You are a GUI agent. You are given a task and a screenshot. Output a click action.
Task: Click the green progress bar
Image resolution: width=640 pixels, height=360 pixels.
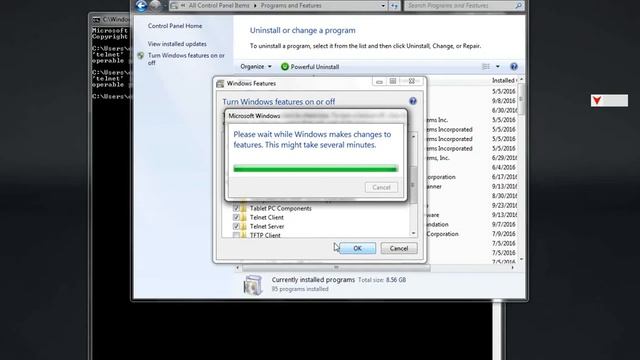315,169
